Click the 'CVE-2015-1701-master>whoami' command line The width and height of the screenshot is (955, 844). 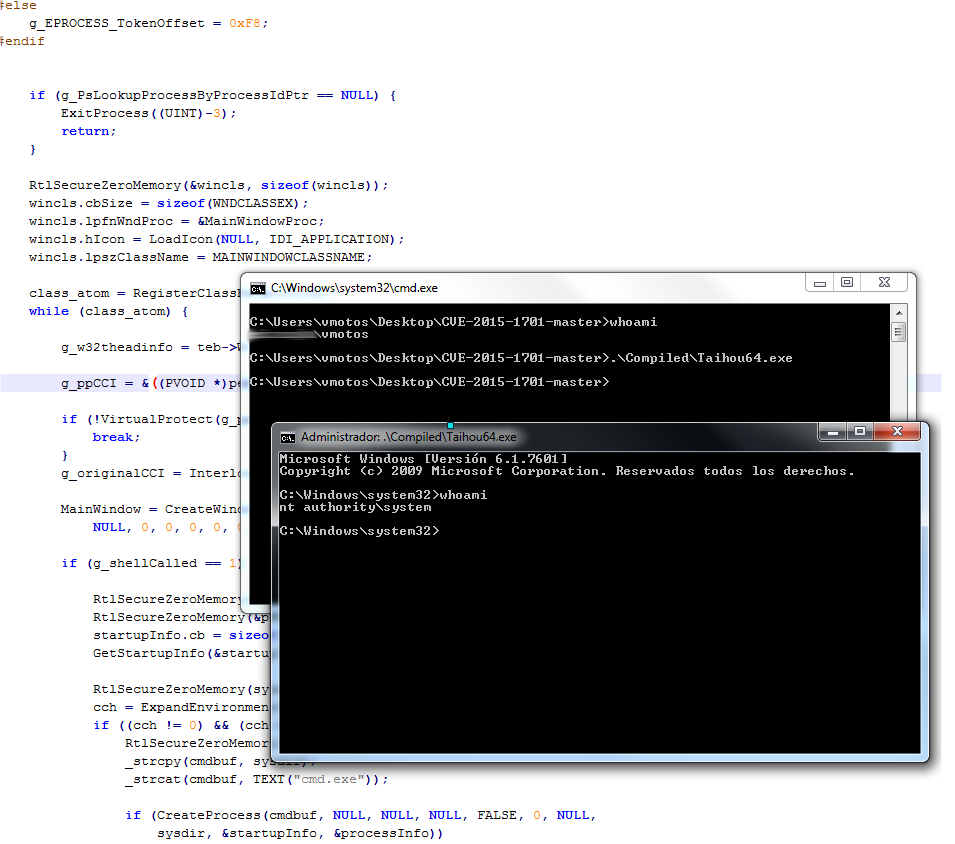453,322
